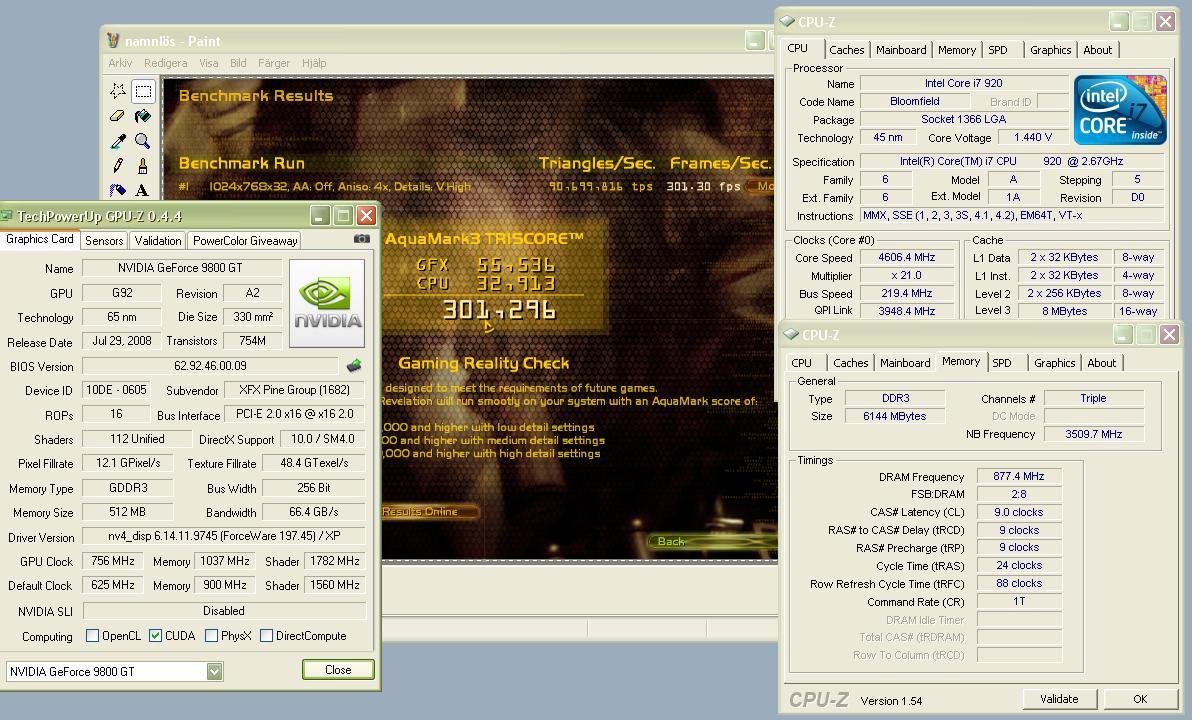Switch to CPU tab in bottom CPU-Z window
This screenshot has height=720, width=1192.
[801, 363]
